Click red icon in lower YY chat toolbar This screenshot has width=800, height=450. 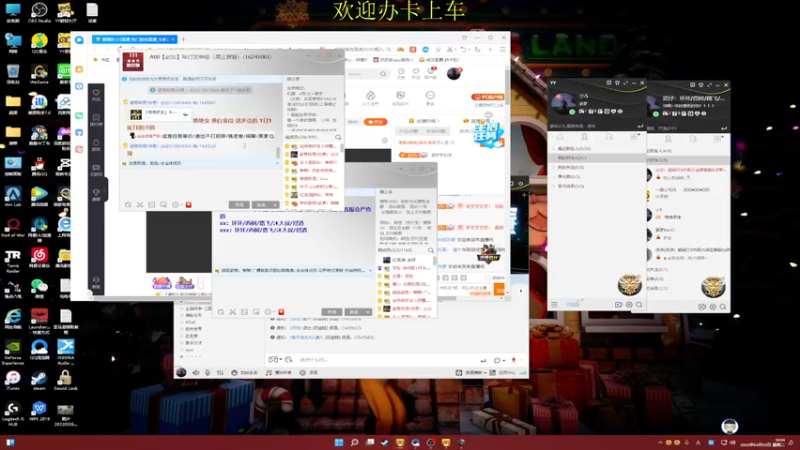281,312
